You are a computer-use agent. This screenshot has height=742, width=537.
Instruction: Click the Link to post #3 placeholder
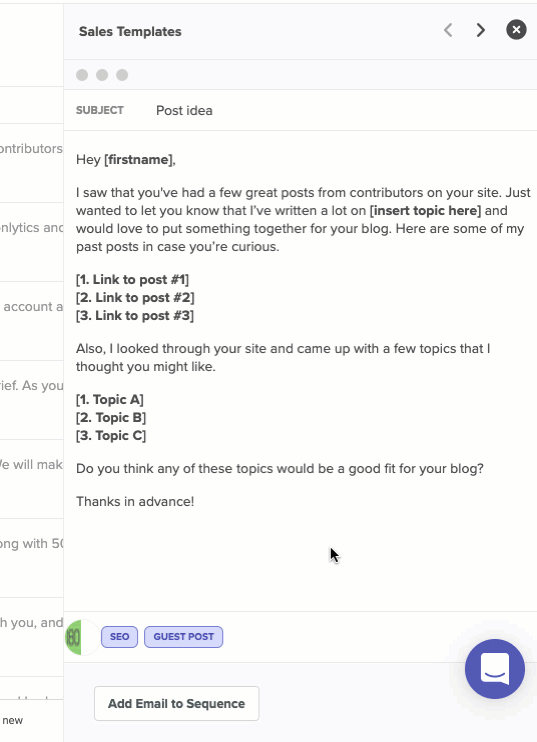tap(135, 316)
